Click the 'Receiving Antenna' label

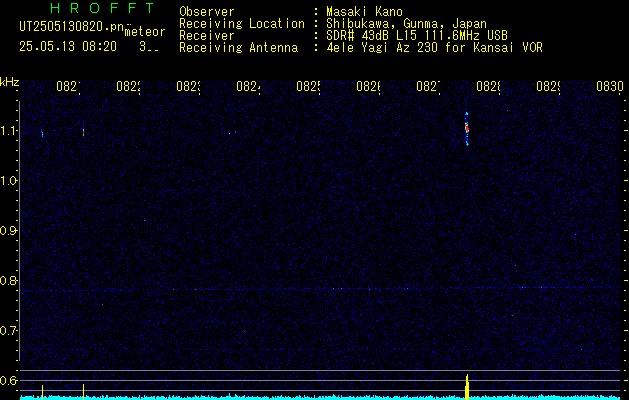(238, 48)
